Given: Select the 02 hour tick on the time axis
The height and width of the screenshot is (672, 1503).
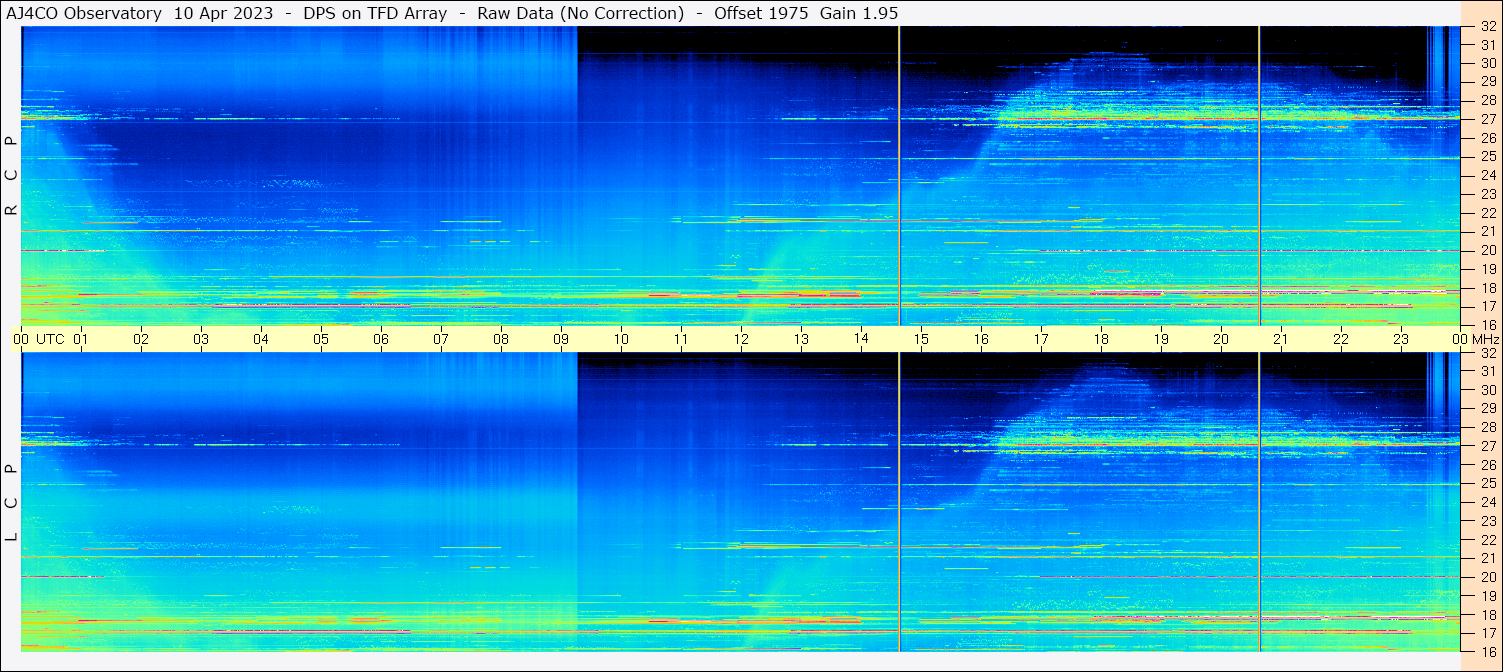Looking at the screenshot, I should (x=141, y=339).
